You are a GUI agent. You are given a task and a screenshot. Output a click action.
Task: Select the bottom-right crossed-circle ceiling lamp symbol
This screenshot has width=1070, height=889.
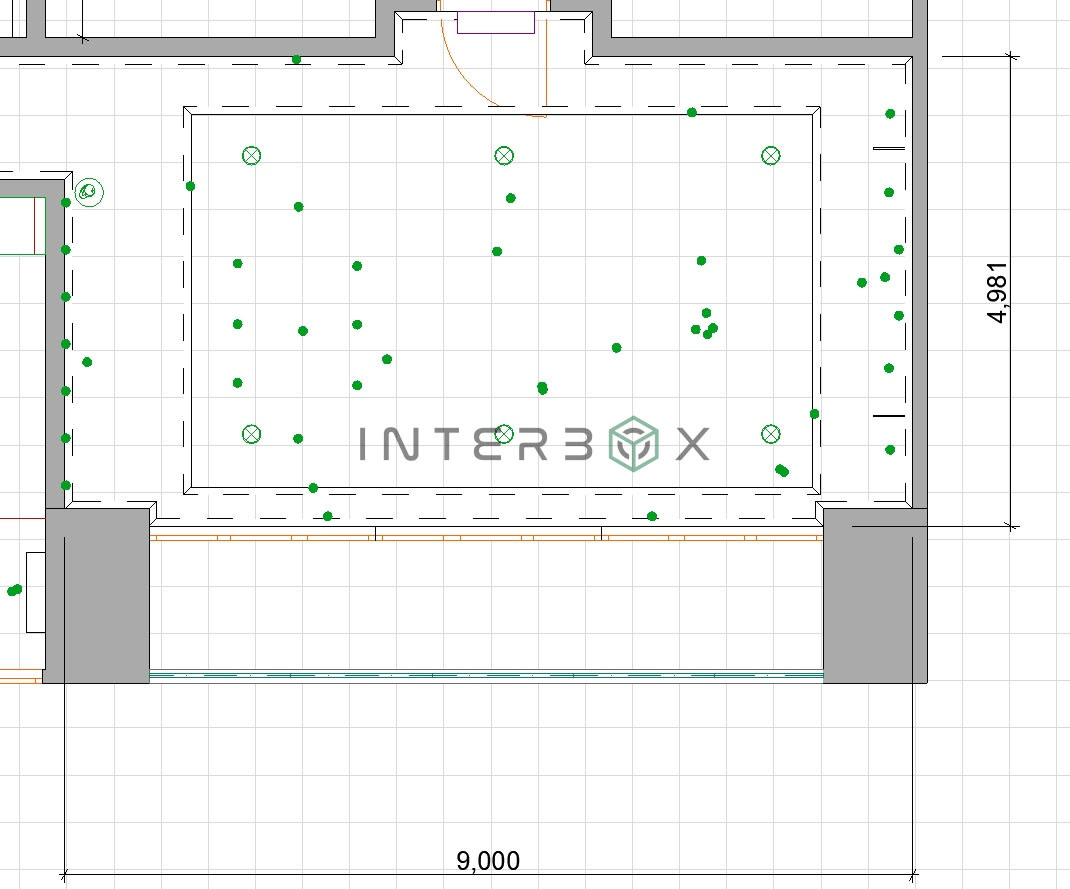coord(770,434)
